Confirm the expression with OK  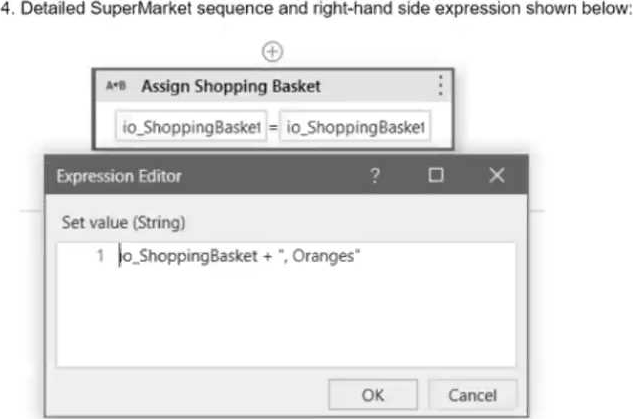(x=373, y=395)
